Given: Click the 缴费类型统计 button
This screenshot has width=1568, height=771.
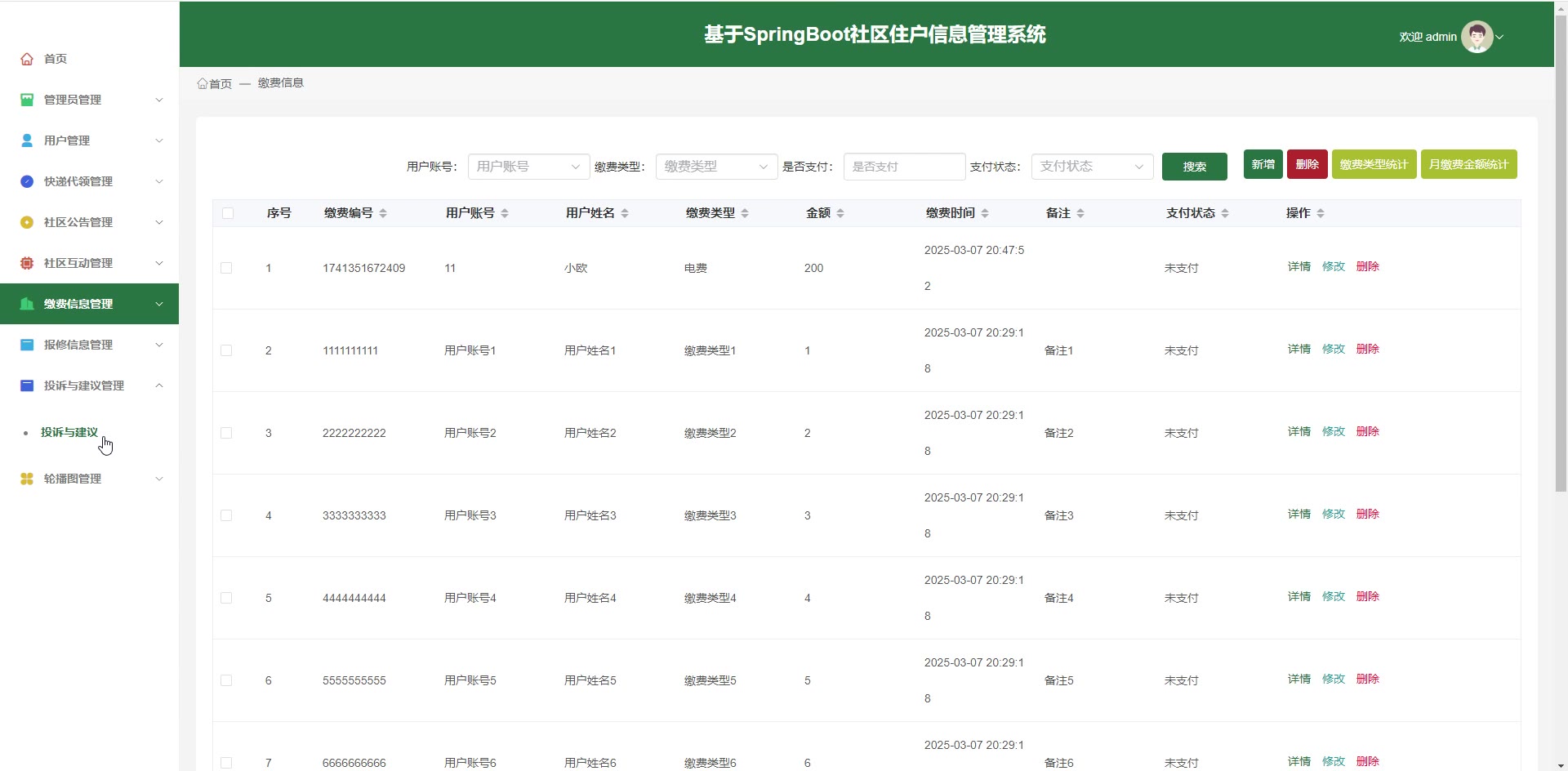Looking at the screenshot, I should click(1374, 164).
